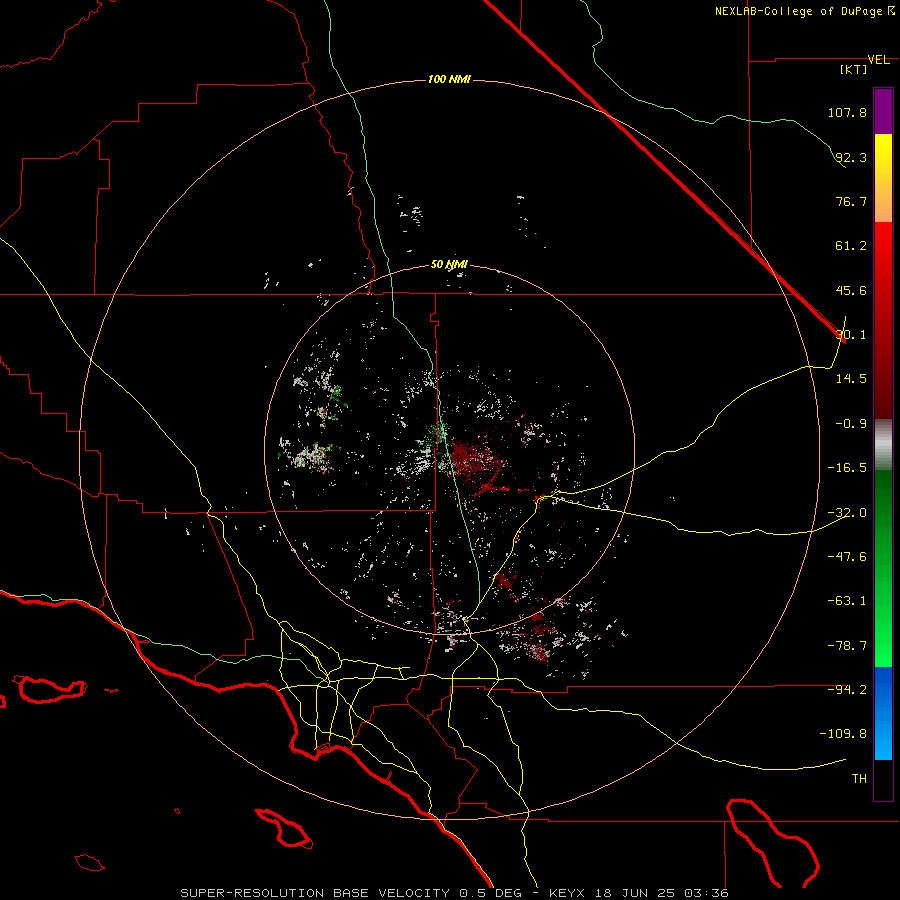Image resolution: width=900 pixels, height=900 pixels.
Task: Select the -63.1 velocity scale value
Action: pos(847,601)
